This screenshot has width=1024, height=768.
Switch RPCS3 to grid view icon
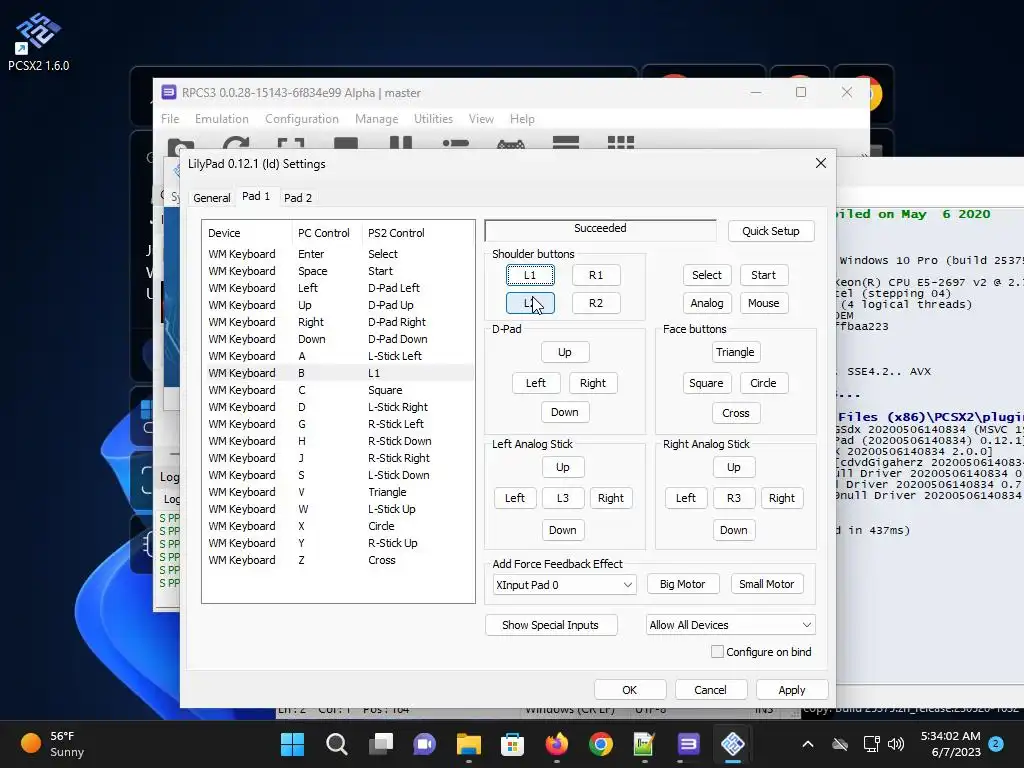point(620,144)
